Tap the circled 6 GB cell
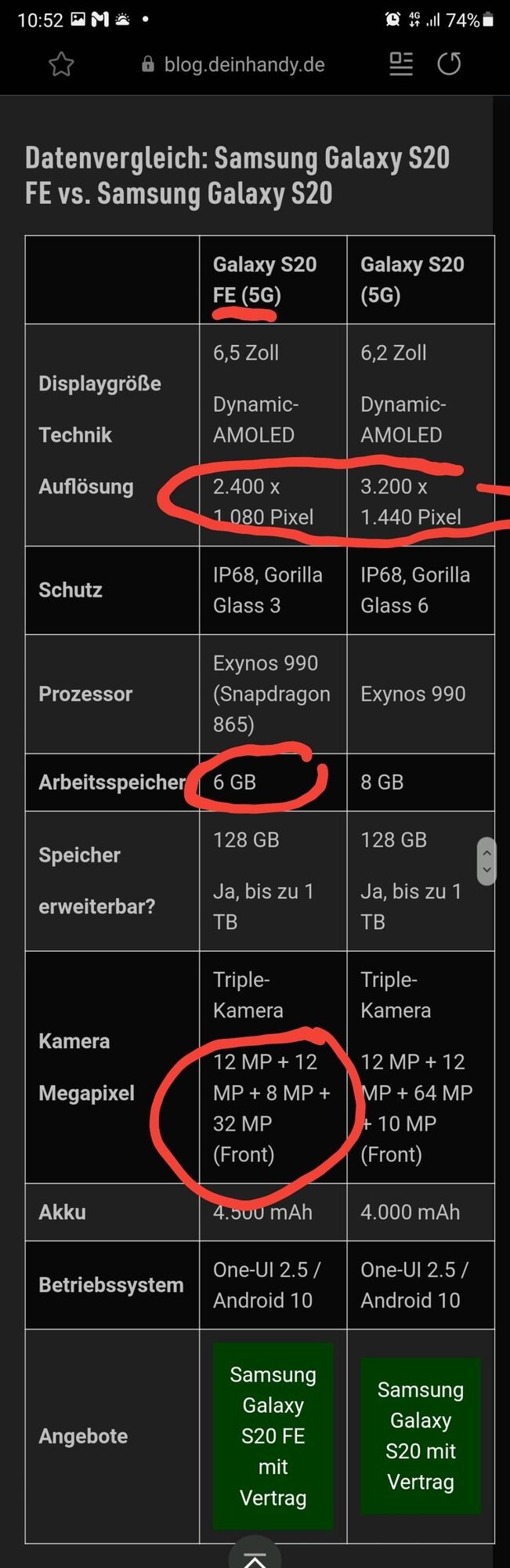The image size is (510, 1568). point(235,782)
